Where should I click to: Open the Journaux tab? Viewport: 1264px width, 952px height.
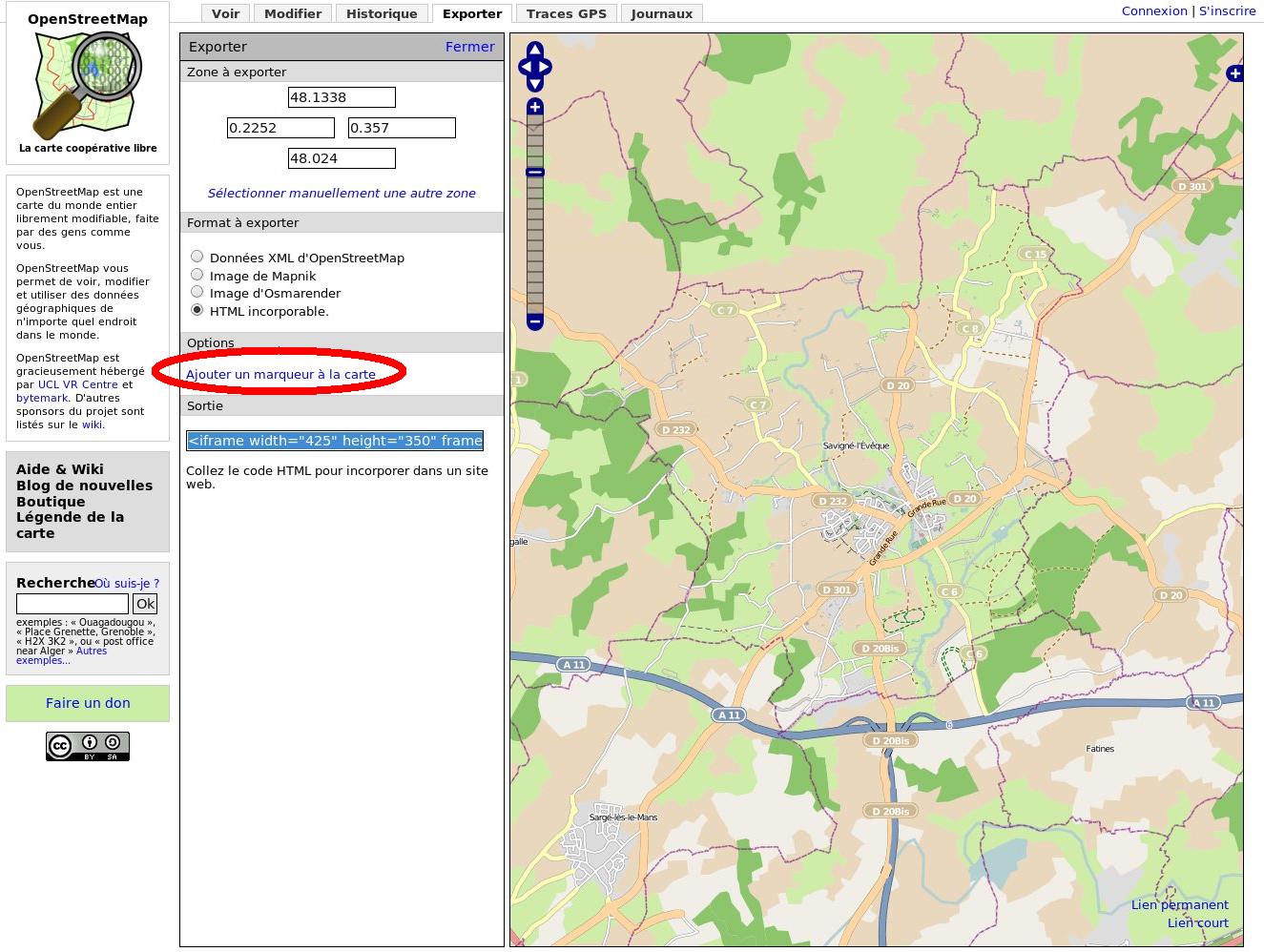[662, 13]
